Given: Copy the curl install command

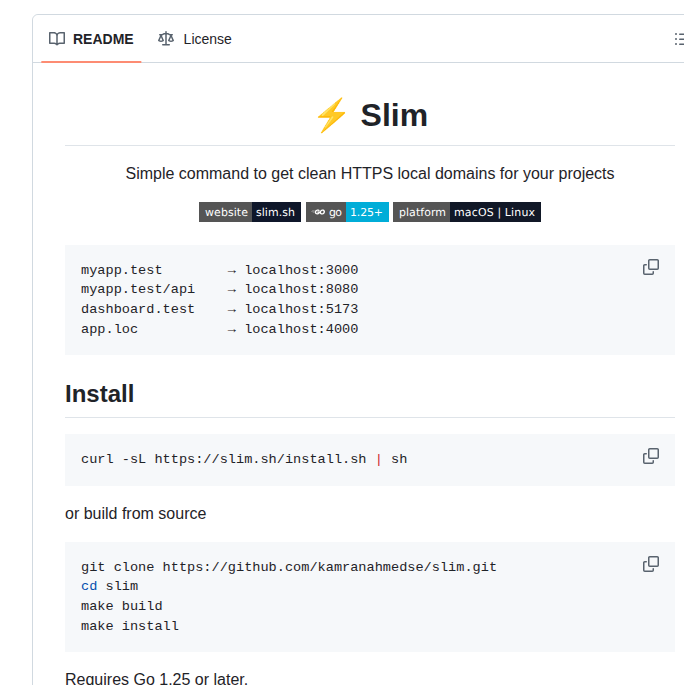Looking at the screenshot, I should click(651, 456).
